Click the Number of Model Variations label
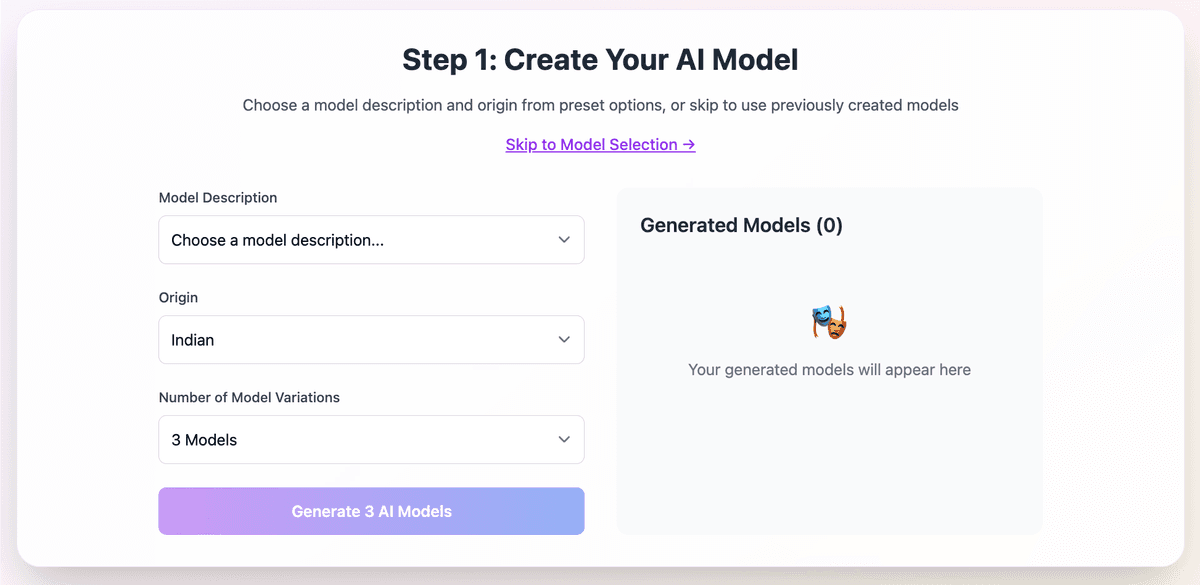Viewport: 1200px width, 585px height. coord(249,397)
